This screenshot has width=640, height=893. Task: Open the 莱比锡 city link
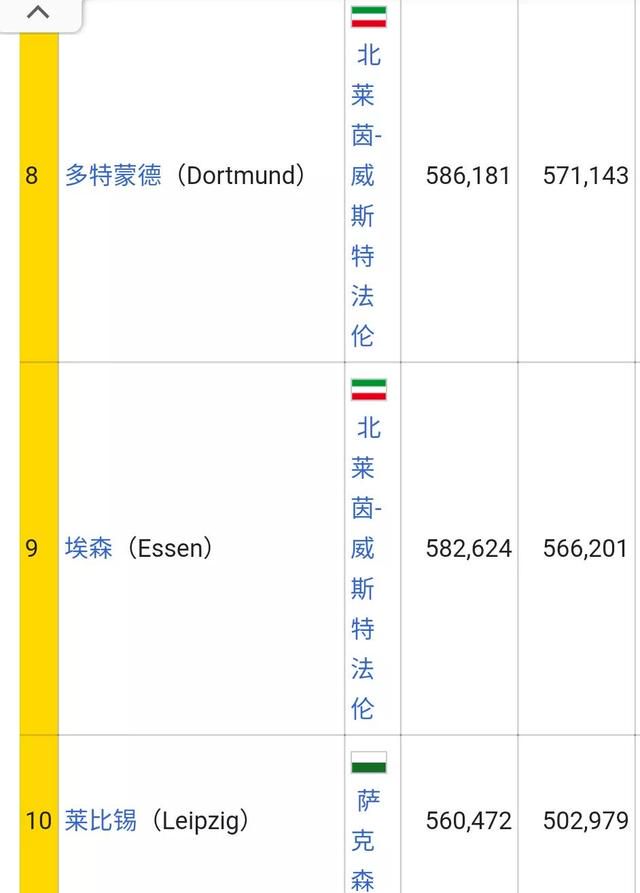coord(101,821)
